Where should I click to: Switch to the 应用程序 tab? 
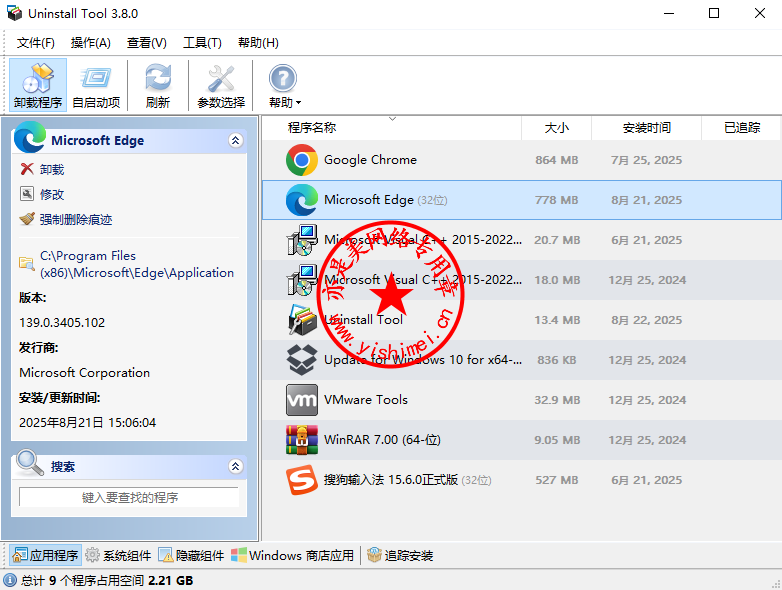(x=45, y=555)
